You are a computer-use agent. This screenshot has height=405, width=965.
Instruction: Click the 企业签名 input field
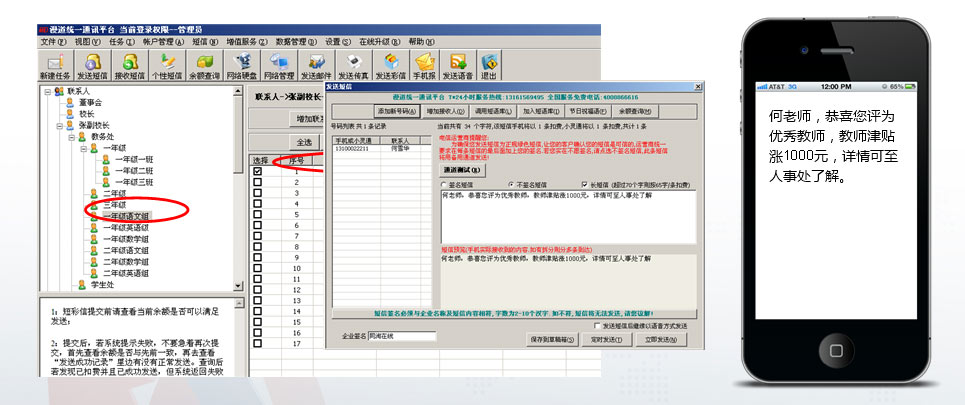click(x=400, y=337)
